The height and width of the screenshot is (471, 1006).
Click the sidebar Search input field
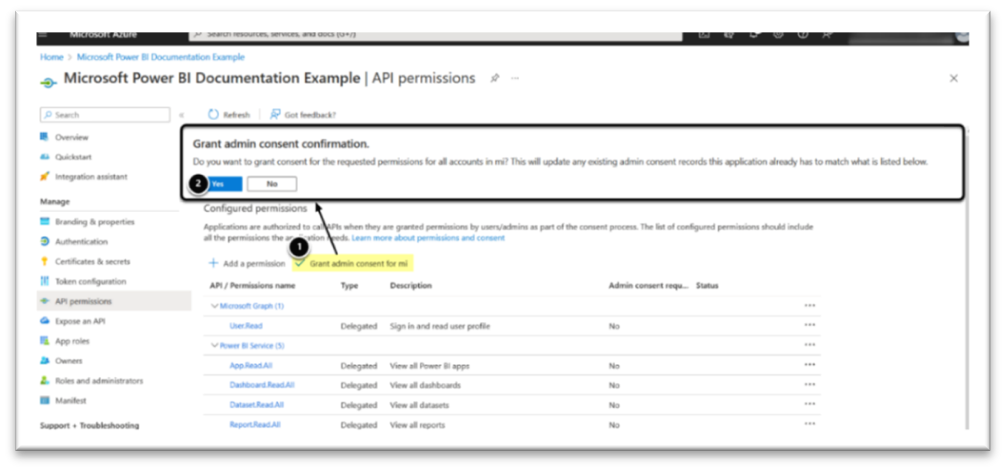click(105, 115)
